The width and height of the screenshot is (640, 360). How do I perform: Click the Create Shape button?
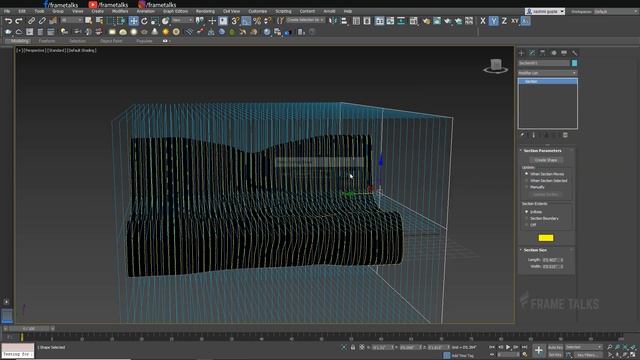coord(546,160)
